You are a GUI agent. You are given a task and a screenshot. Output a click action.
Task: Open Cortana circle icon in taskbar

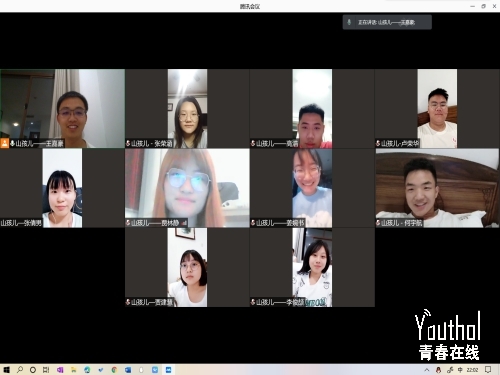[33, 370]
